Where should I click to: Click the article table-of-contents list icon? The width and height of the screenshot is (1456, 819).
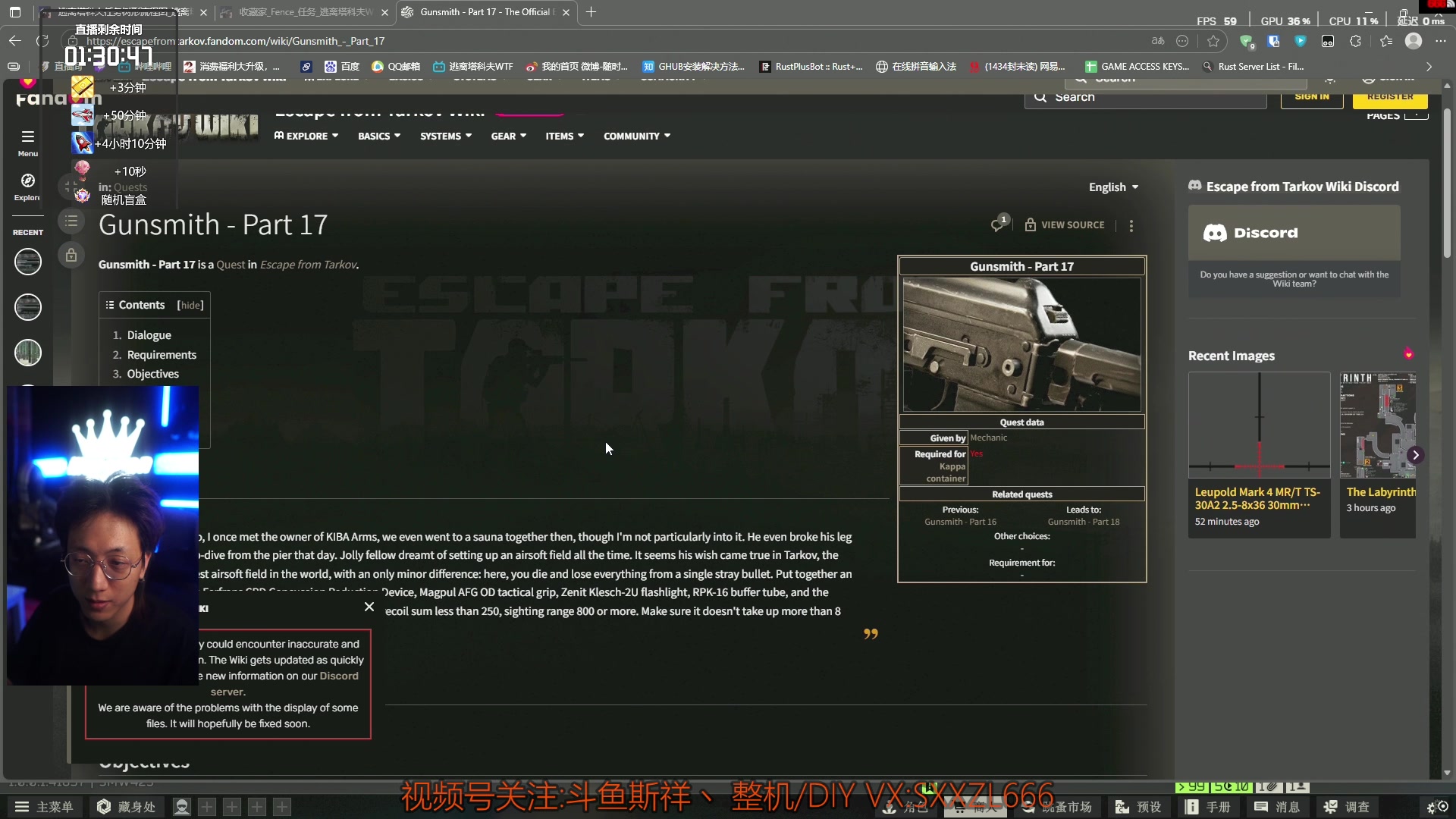pyautogui.click(x=71, y=221)
